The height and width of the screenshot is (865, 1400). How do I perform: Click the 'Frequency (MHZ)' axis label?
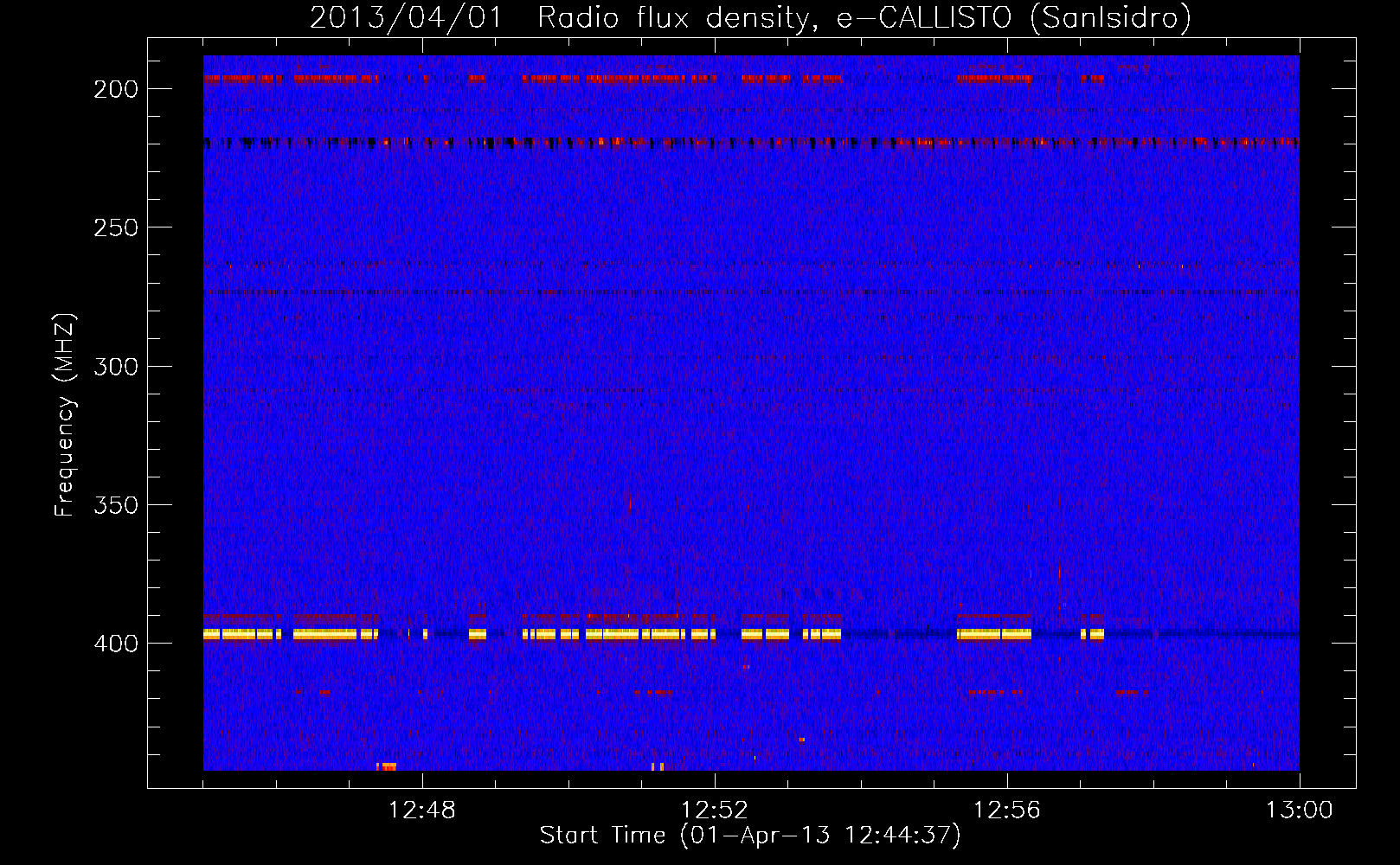[65, 415]
